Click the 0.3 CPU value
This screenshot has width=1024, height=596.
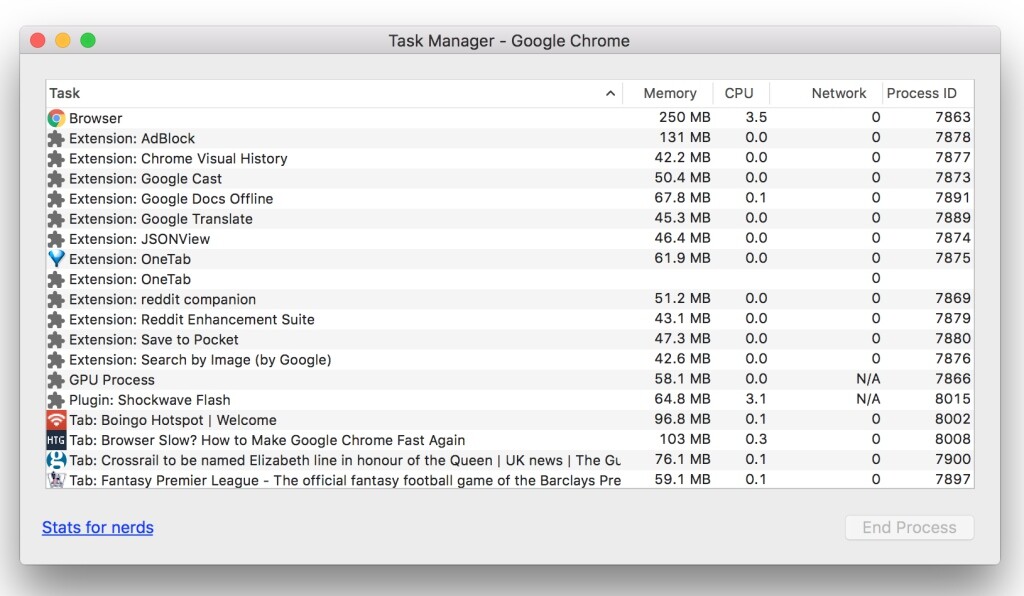[756, 439]
